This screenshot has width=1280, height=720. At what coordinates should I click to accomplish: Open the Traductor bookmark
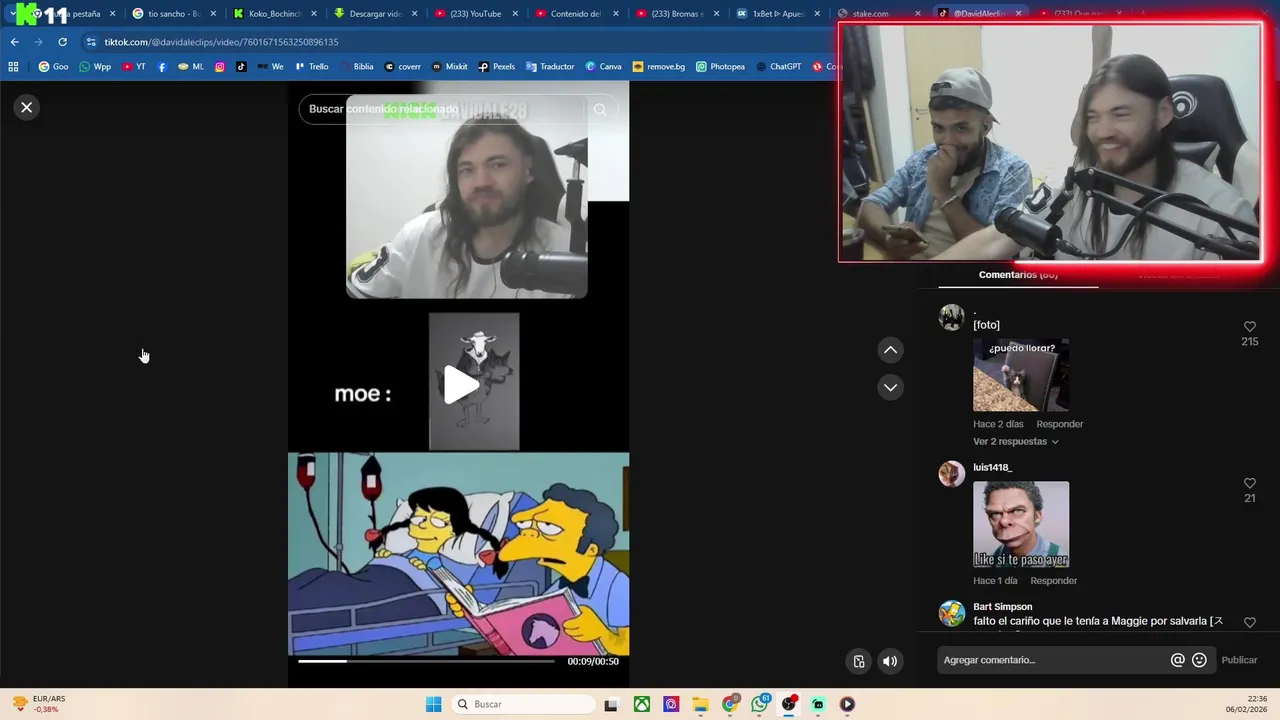pyautogui.click(x=549, y=67)
